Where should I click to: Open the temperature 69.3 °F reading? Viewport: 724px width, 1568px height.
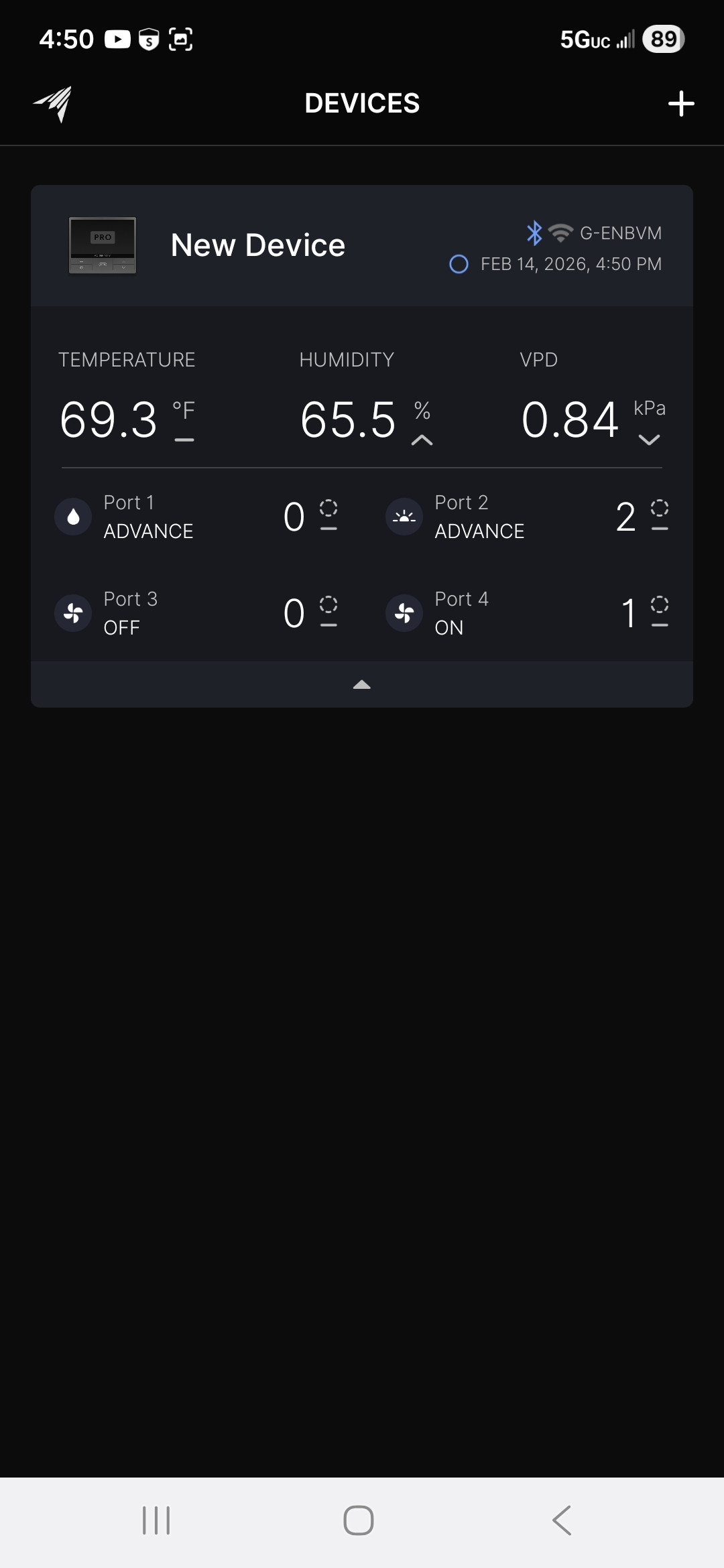tap(109, 420)
